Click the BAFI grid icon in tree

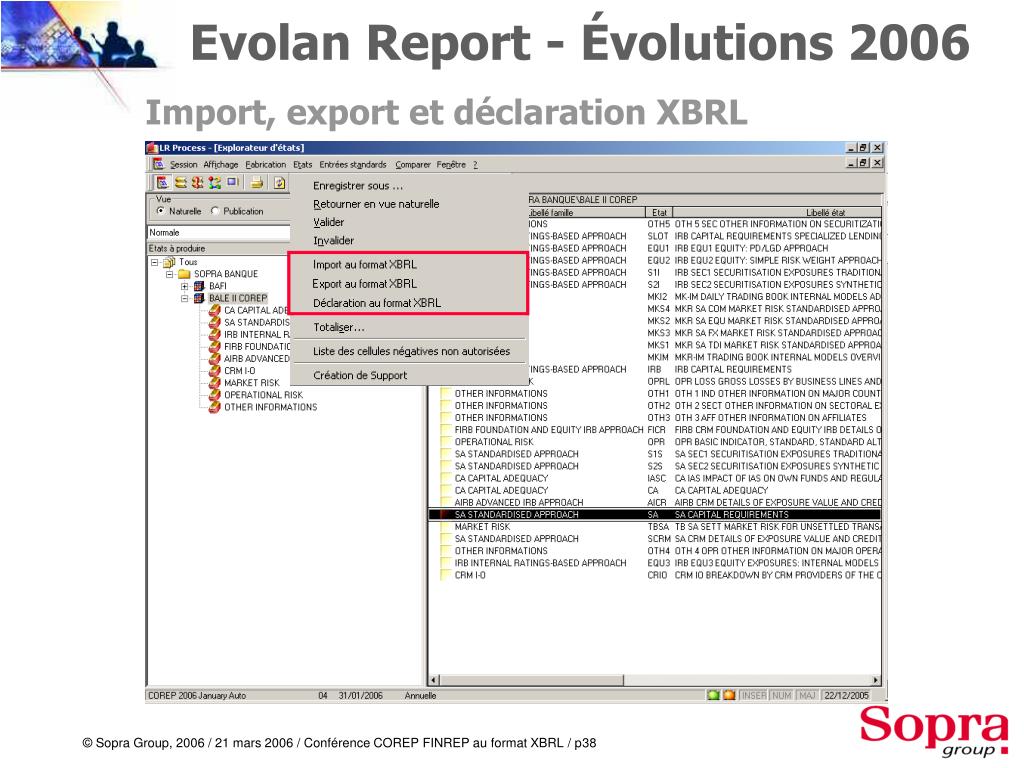(x=199, y=286)
